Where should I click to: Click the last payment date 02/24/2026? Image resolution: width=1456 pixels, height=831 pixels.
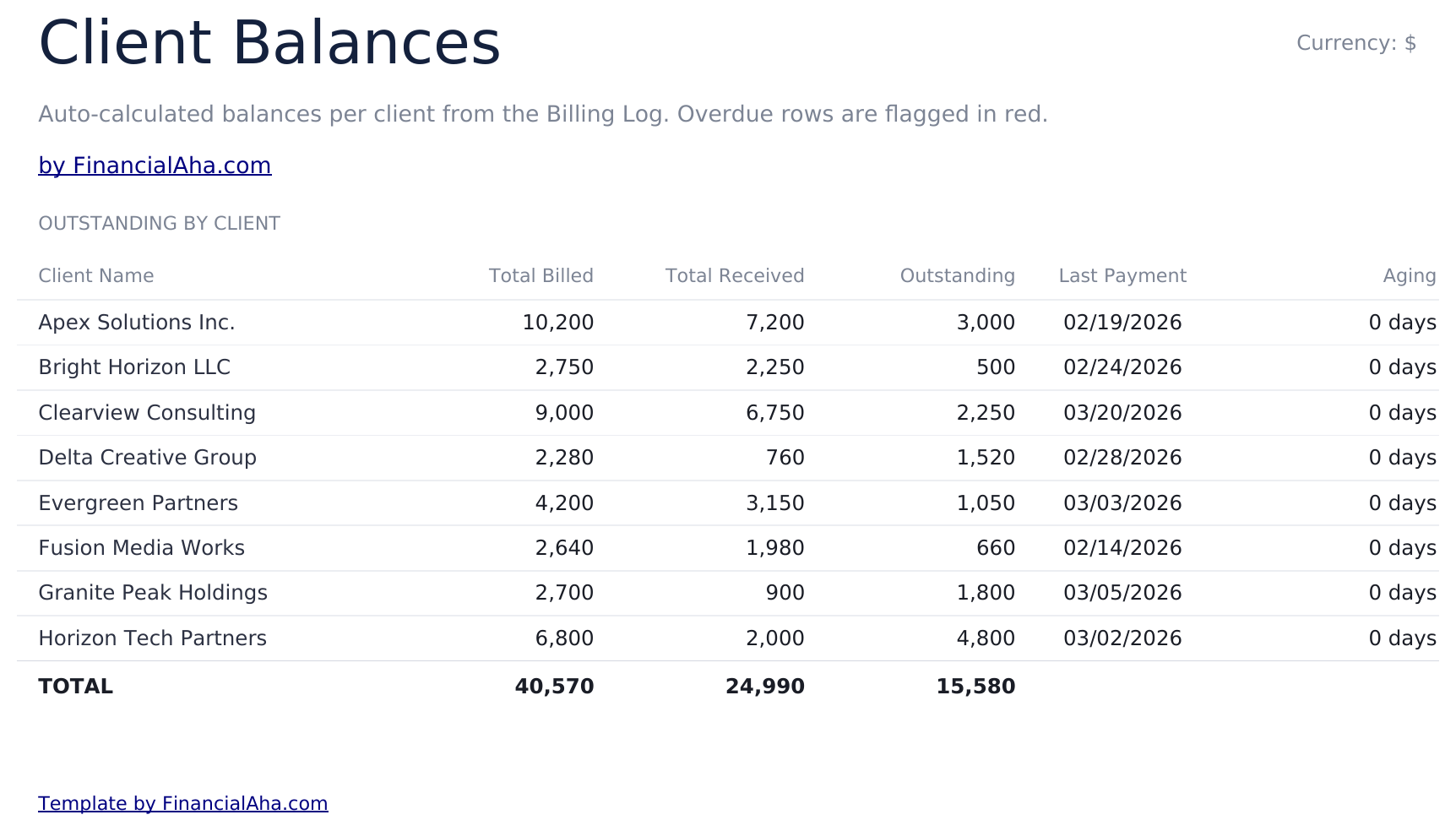[x=1122, y=367]
